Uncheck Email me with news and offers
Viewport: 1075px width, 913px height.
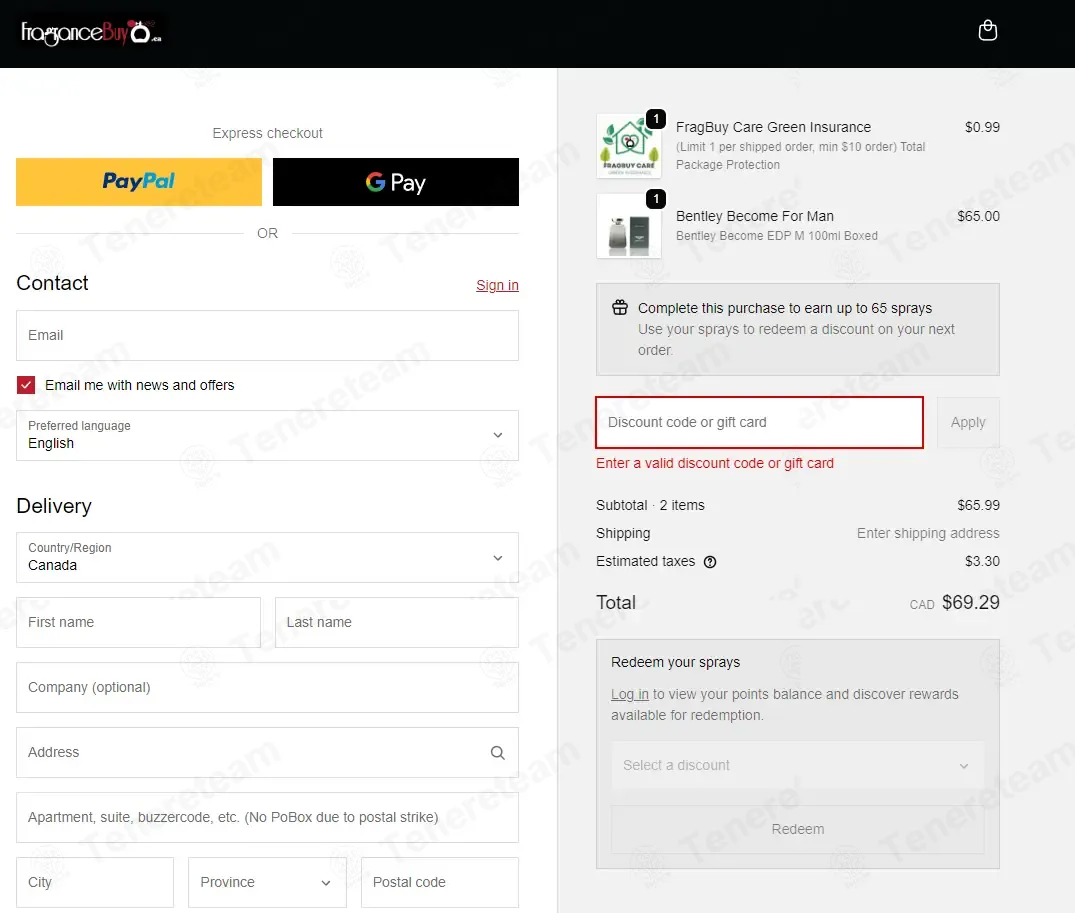tap(26, 385)
